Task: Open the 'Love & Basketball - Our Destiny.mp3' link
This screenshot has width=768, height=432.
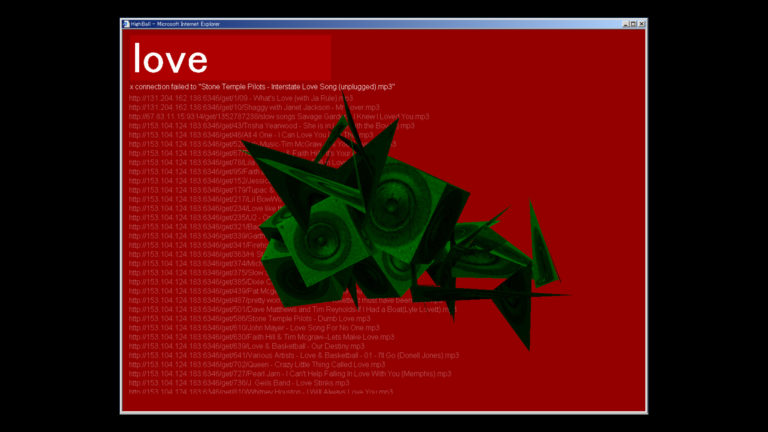Action: point(246,346)
